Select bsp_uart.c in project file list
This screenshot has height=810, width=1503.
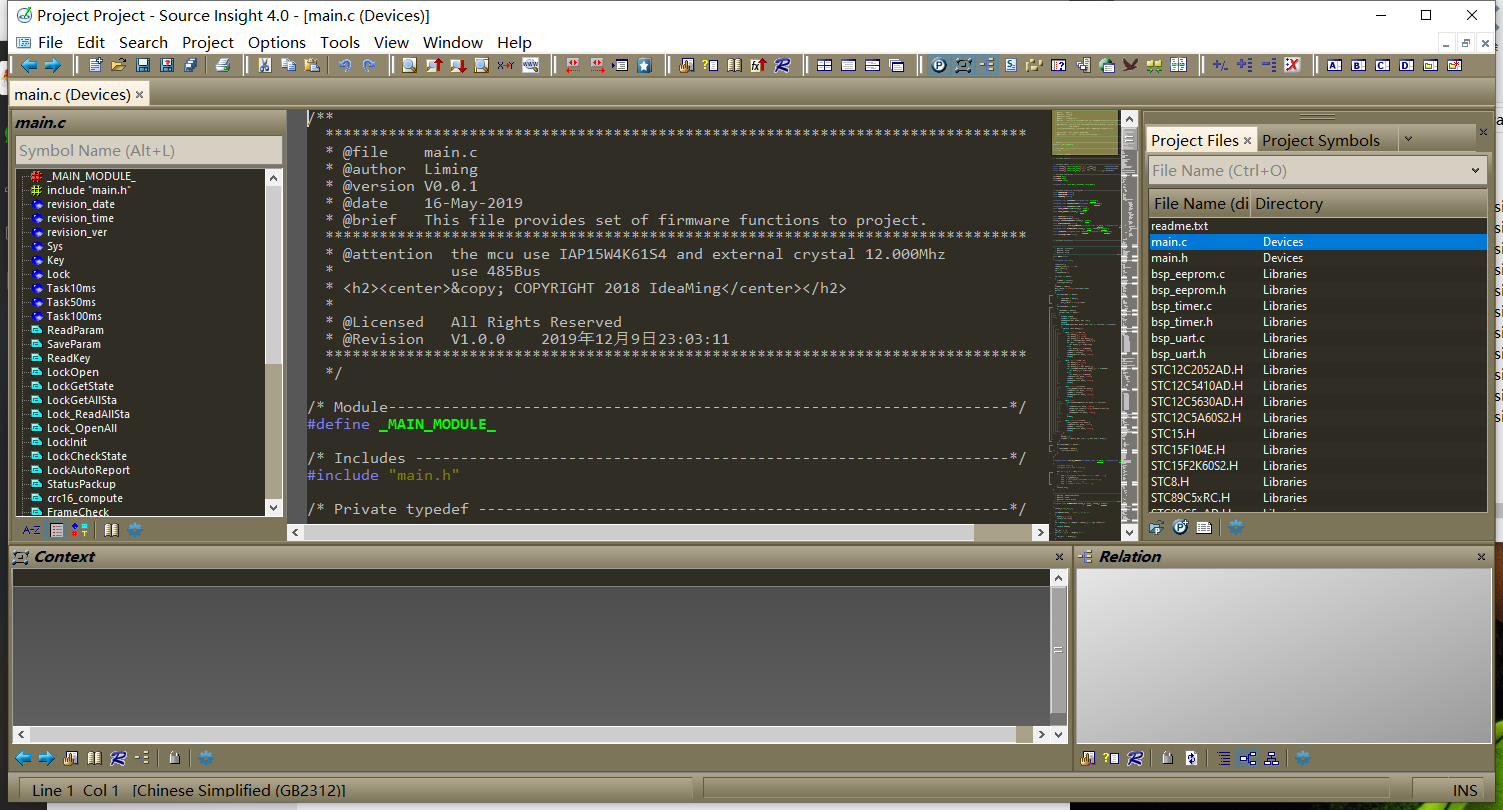pyautogui.click(x=1178, y=338)
